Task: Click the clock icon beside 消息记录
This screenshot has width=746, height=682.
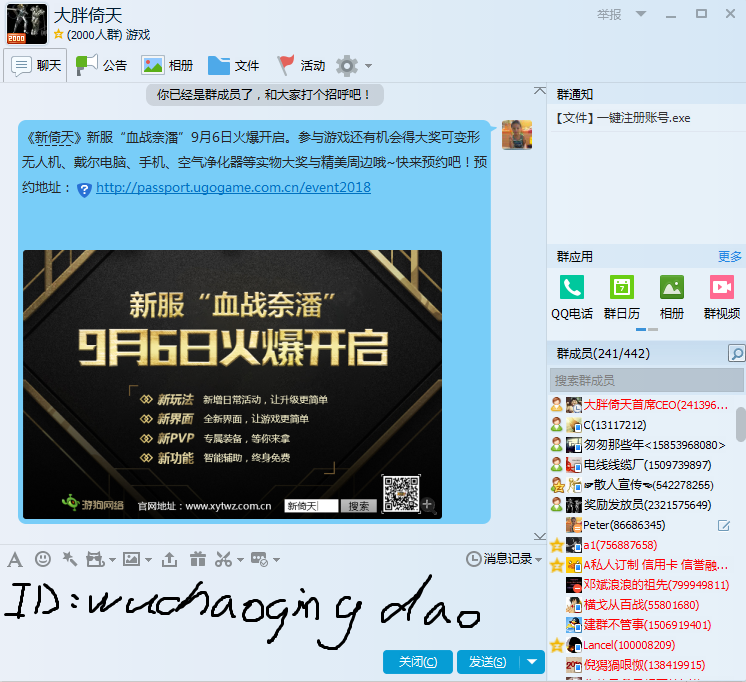Action: (473, 559)
